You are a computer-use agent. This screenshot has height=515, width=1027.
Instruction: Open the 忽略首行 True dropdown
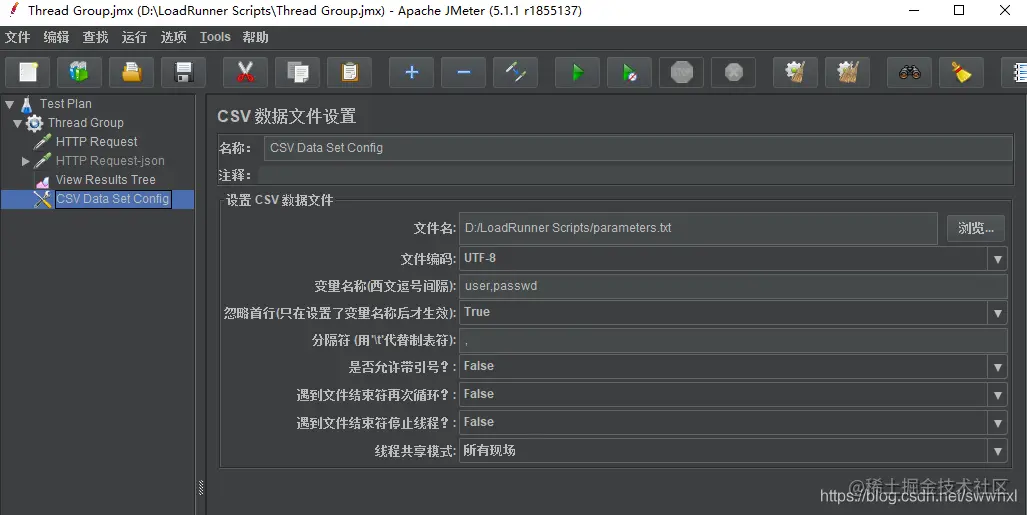point(998,313)
